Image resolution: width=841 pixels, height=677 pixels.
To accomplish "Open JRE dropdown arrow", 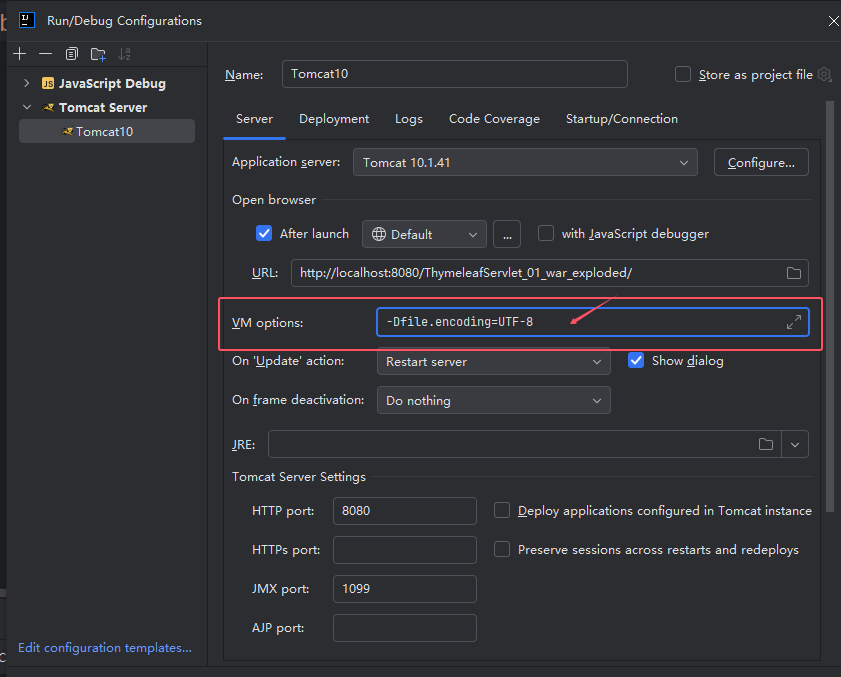I will point(795,444).
